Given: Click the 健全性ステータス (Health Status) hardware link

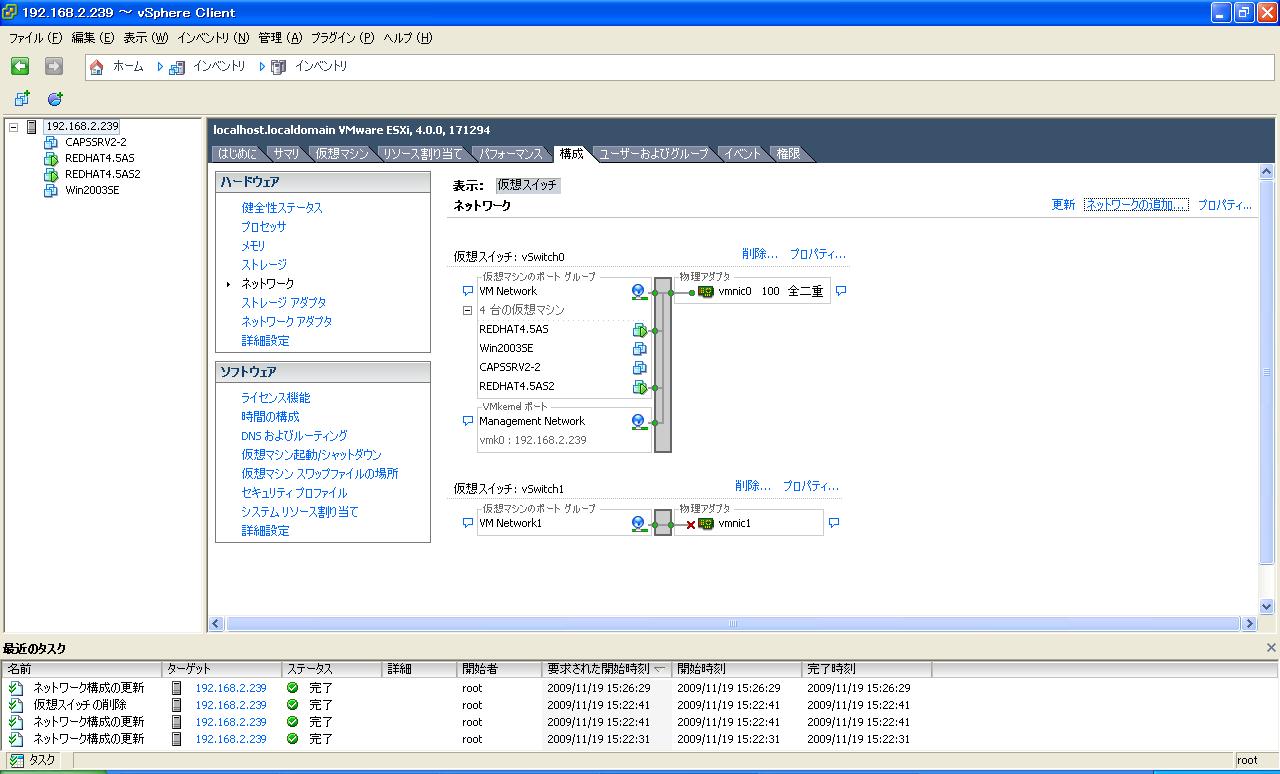Looking at the screenshot, I should pyautogui.click(x=282, y=208).
